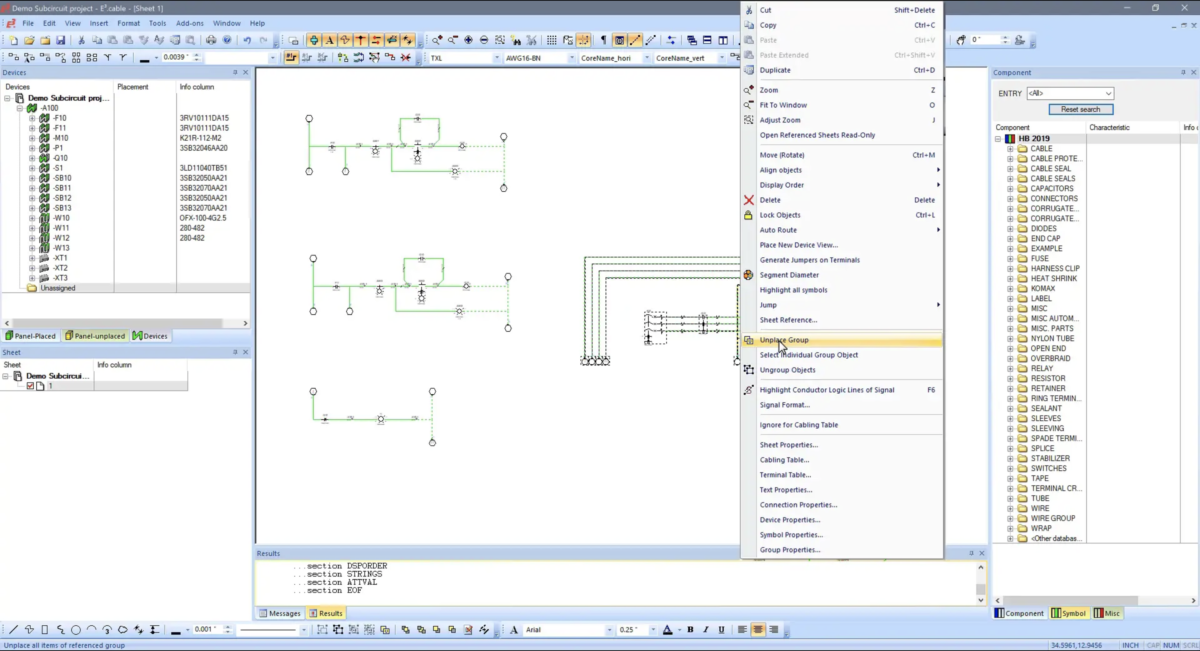Click the Cut scissors toolbar icon

[x=82, y=40]
